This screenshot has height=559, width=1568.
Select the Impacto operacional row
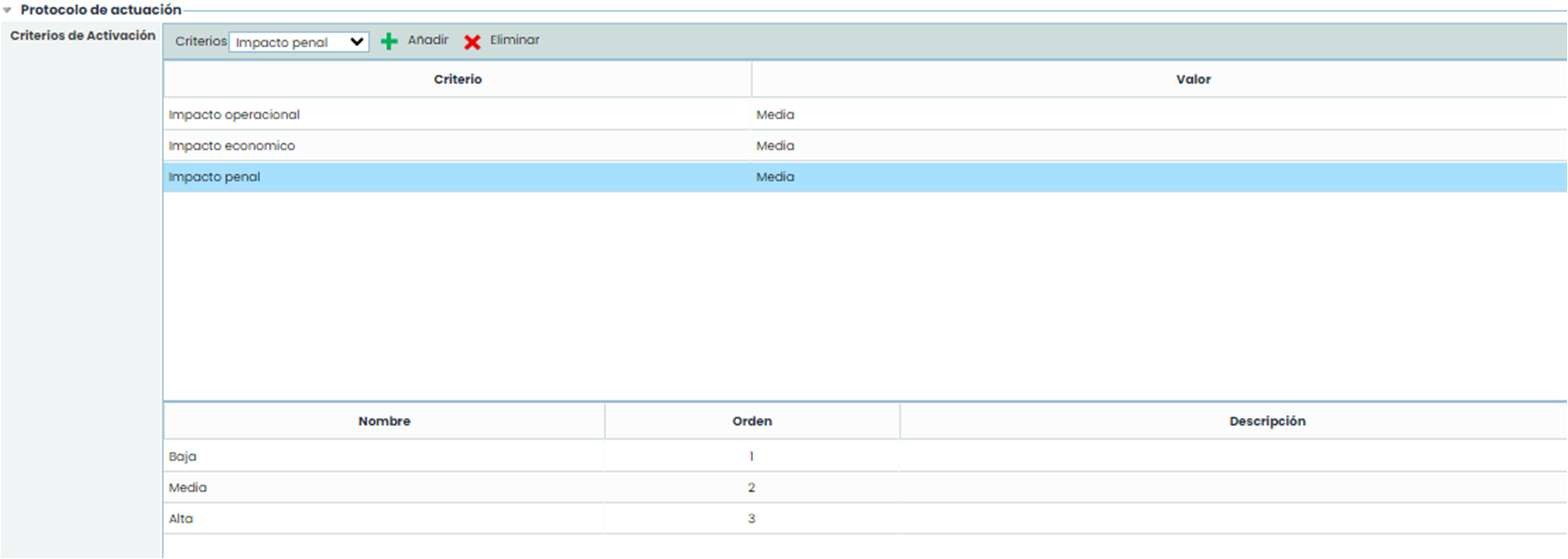coord(234,115)
